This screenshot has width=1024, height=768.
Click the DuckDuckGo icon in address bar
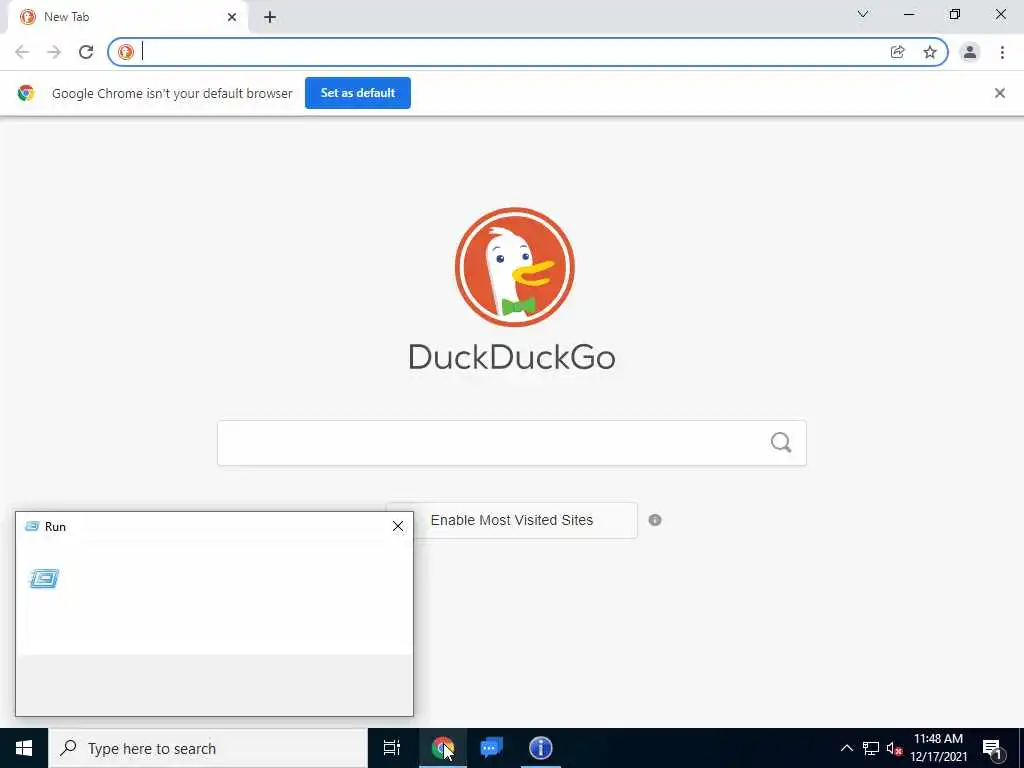point(126,52)
